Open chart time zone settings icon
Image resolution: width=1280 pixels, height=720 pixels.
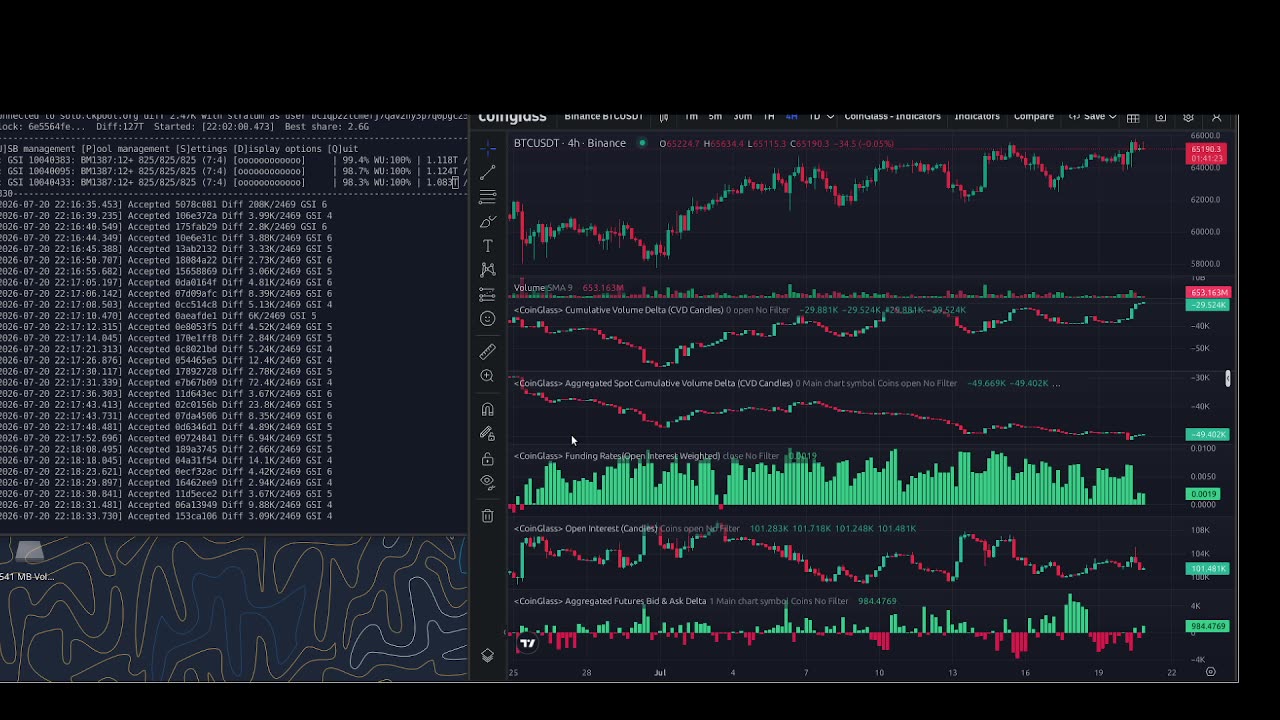pos(1210,672)
